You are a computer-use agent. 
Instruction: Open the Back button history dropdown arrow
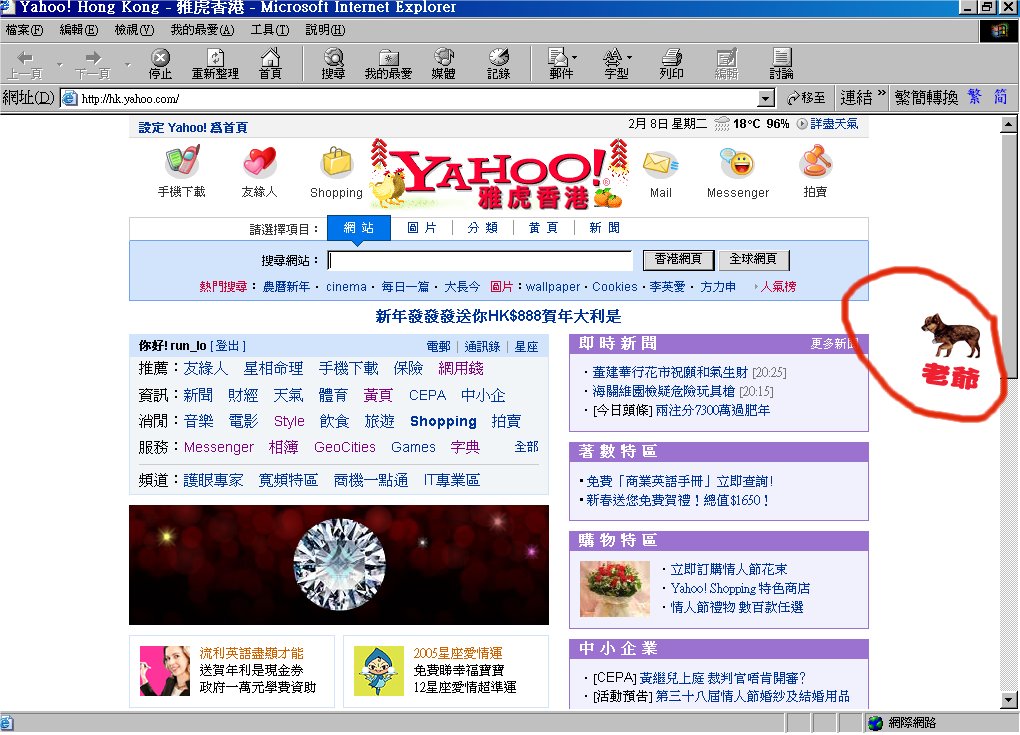pyautogui.click(x=59, y=64)
